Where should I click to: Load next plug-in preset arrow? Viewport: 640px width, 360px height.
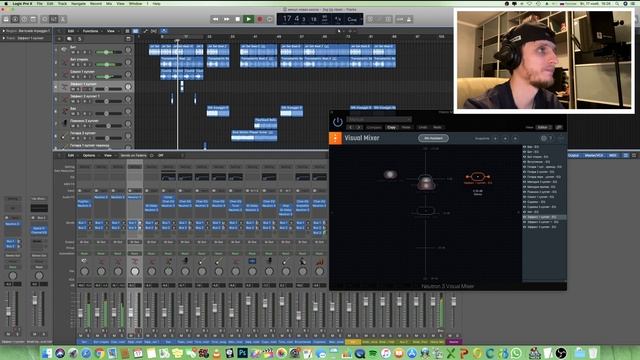(x=359, y=127)
